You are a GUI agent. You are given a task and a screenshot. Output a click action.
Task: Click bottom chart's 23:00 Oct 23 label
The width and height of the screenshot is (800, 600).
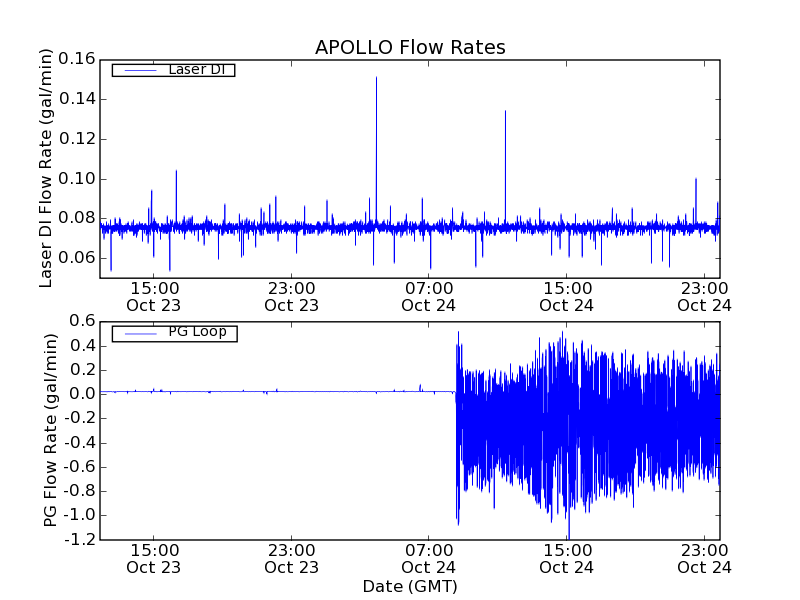(x=291, y=559)
